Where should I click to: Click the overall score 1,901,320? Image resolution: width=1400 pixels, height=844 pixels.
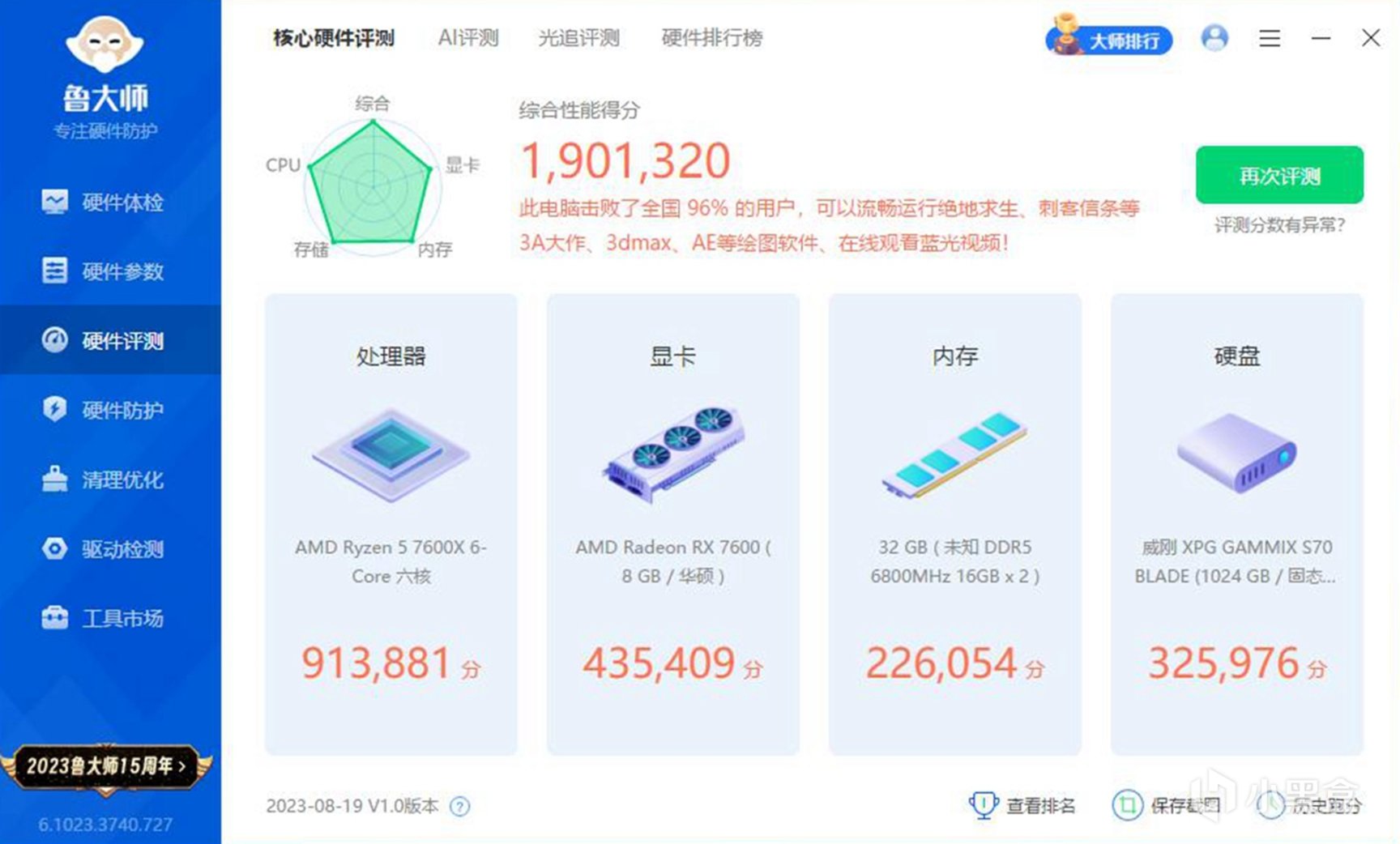click(625, 160)
